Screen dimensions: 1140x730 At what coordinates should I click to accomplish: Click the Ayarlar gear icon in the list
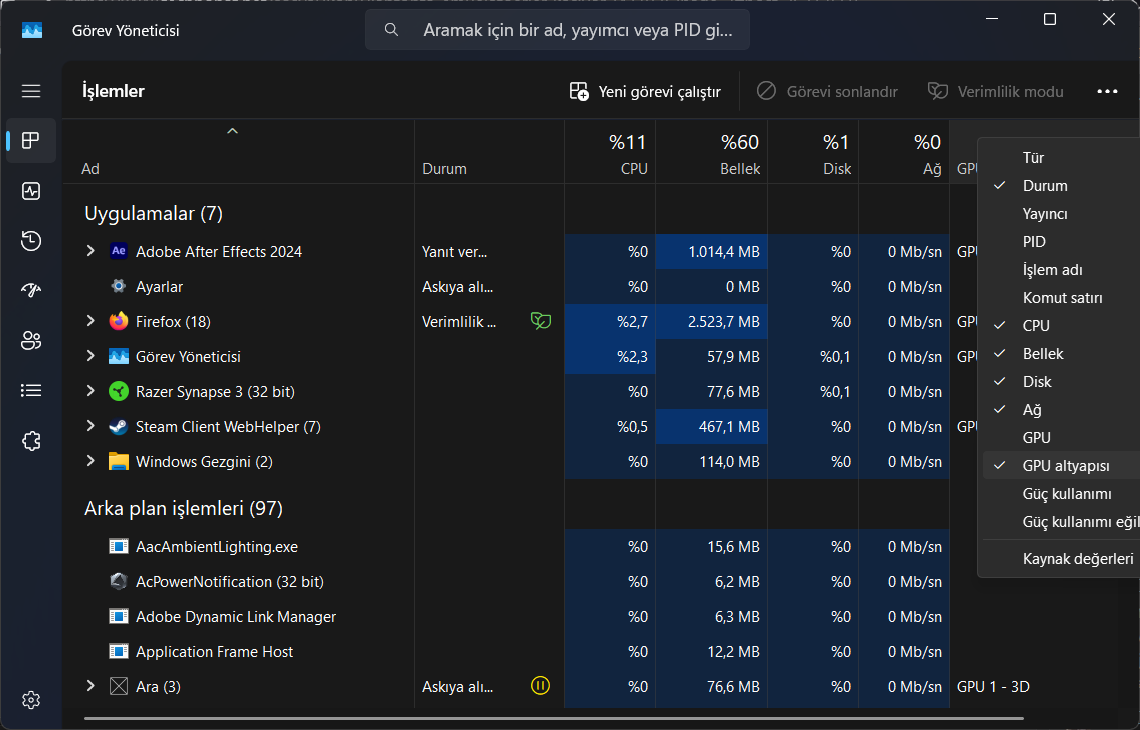click(x=119, y=286)
